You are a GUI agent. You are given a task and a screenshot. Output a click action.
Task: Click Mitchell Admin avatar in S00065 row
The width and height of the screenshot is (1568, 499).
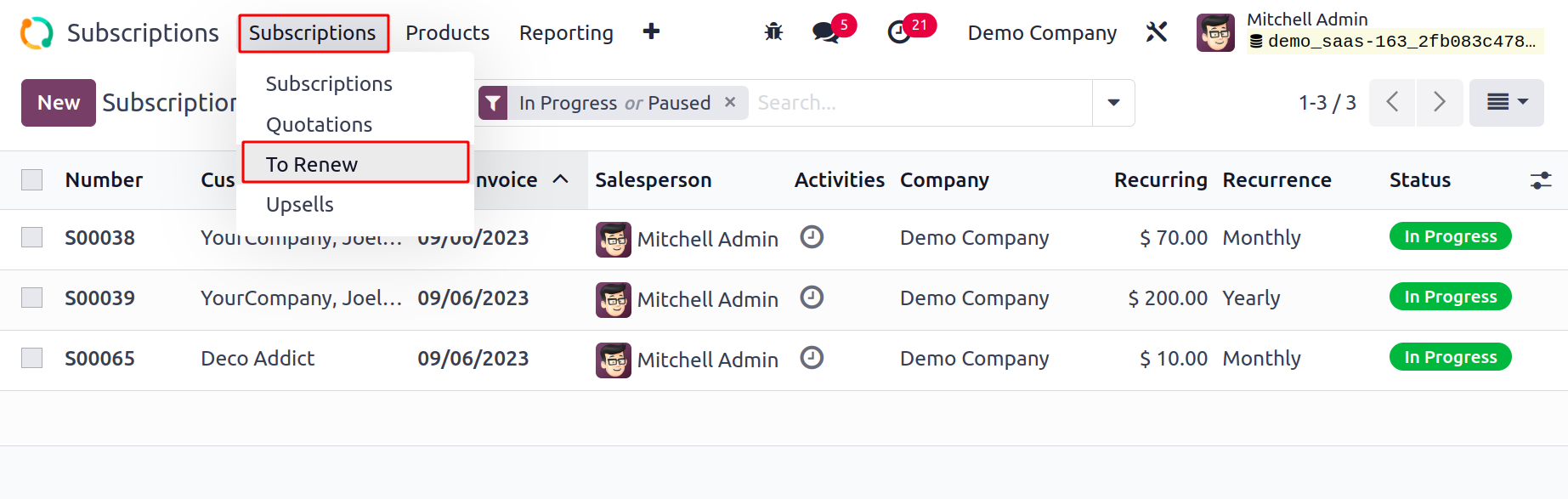614,360
